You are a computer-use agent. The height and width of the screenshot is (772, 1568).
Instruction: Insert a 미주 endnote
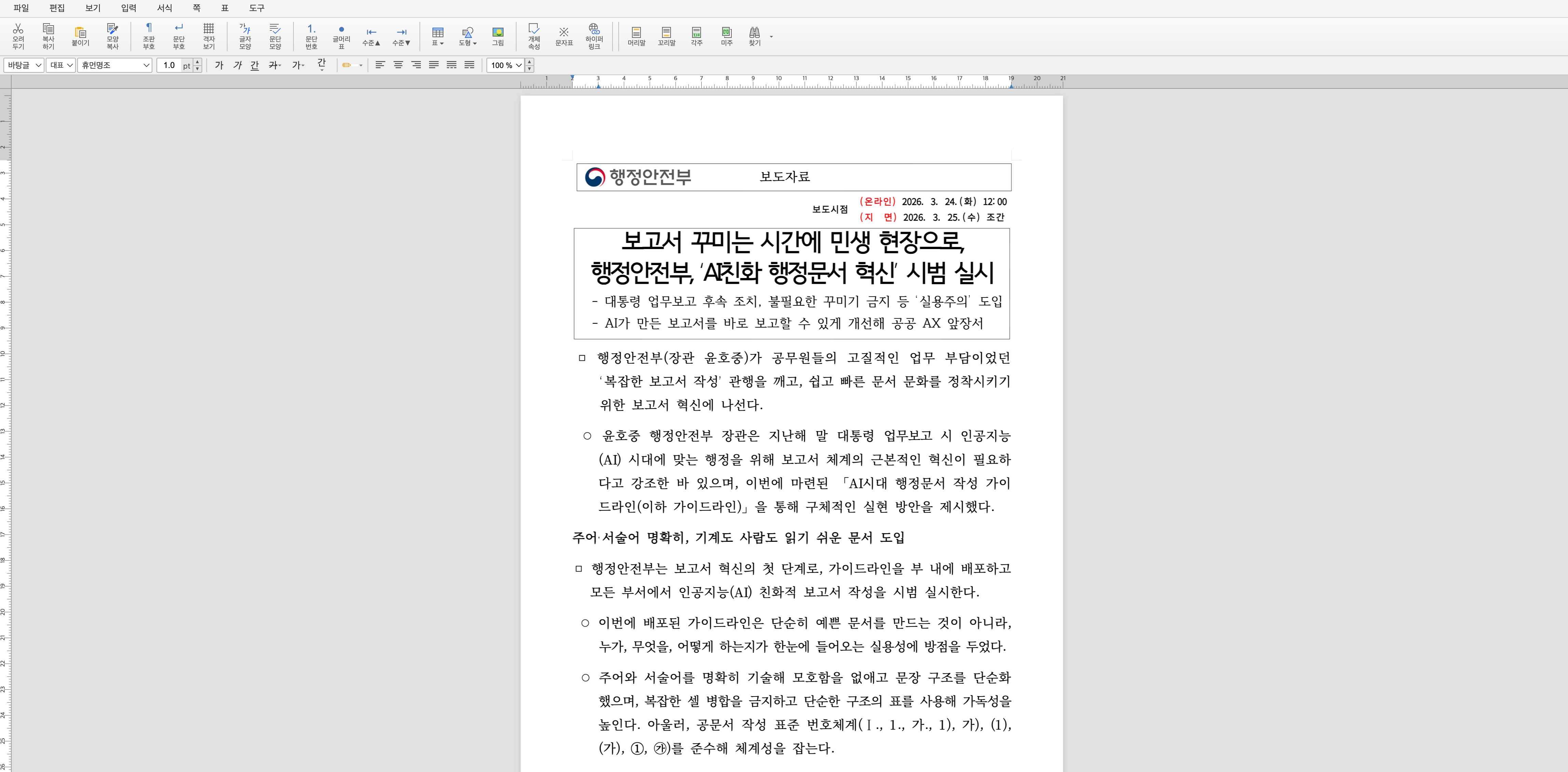click(x=727, y=36)
